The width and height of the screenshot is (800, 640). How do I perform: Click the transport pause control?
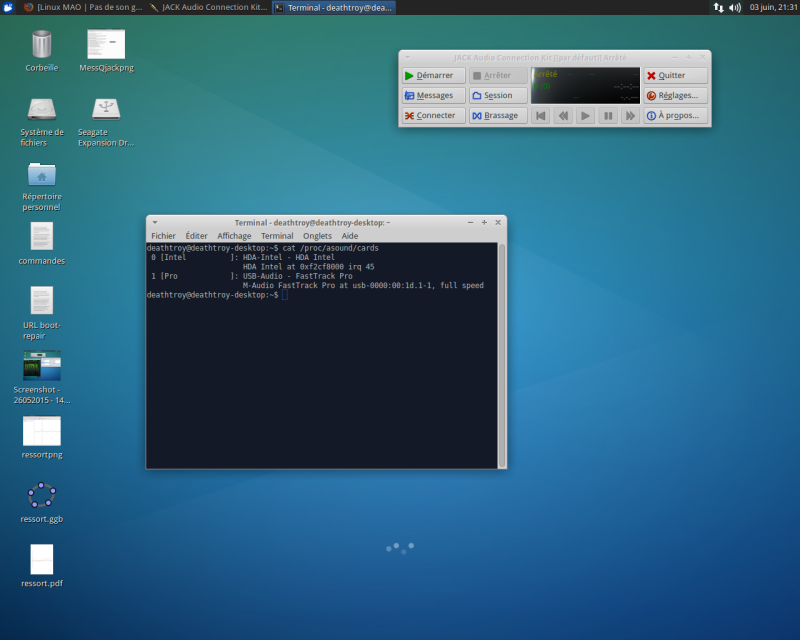(x=607, y=116)
